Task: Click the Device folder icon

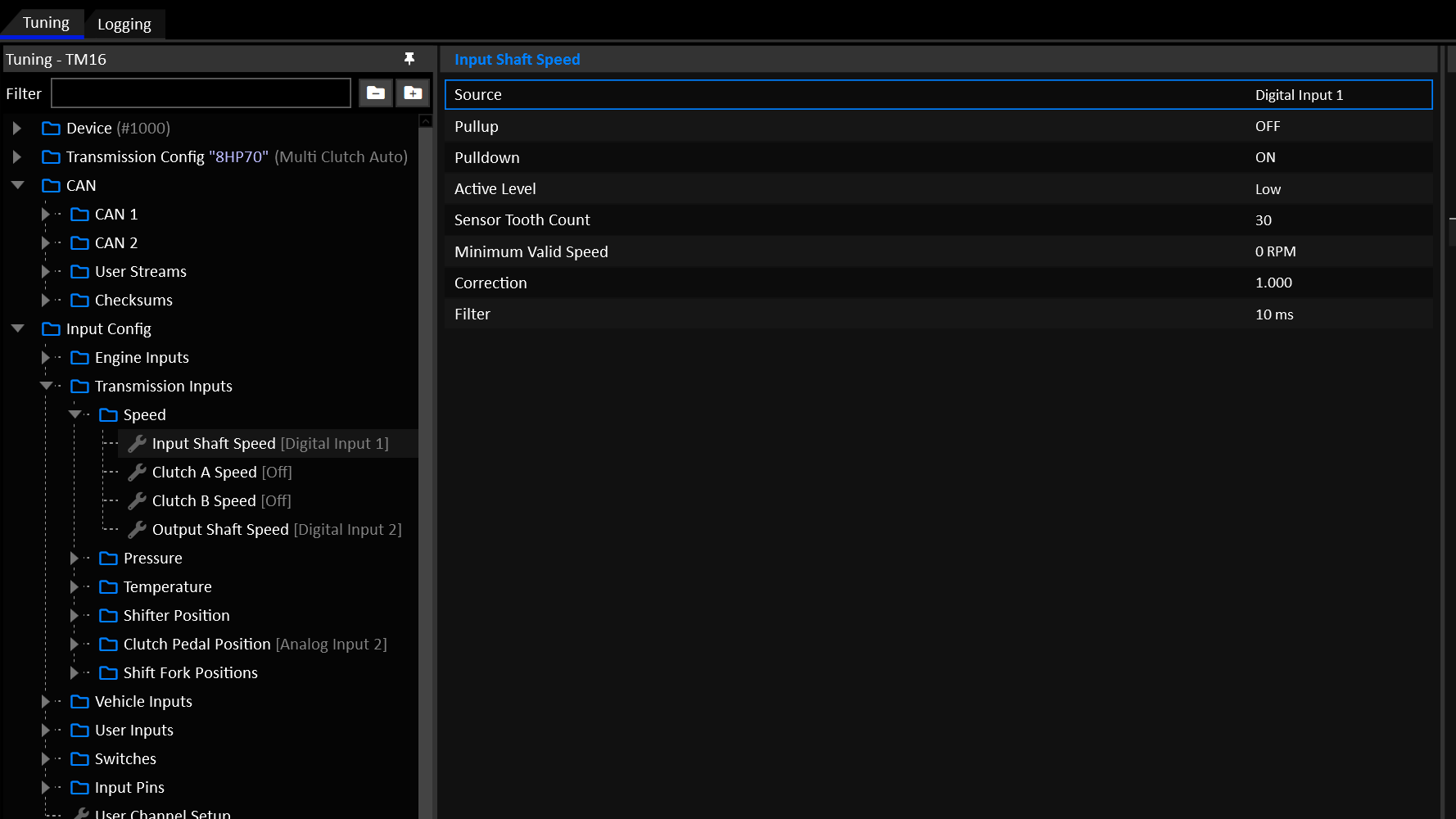Action: pyautogui.click(x=51, y=128)
